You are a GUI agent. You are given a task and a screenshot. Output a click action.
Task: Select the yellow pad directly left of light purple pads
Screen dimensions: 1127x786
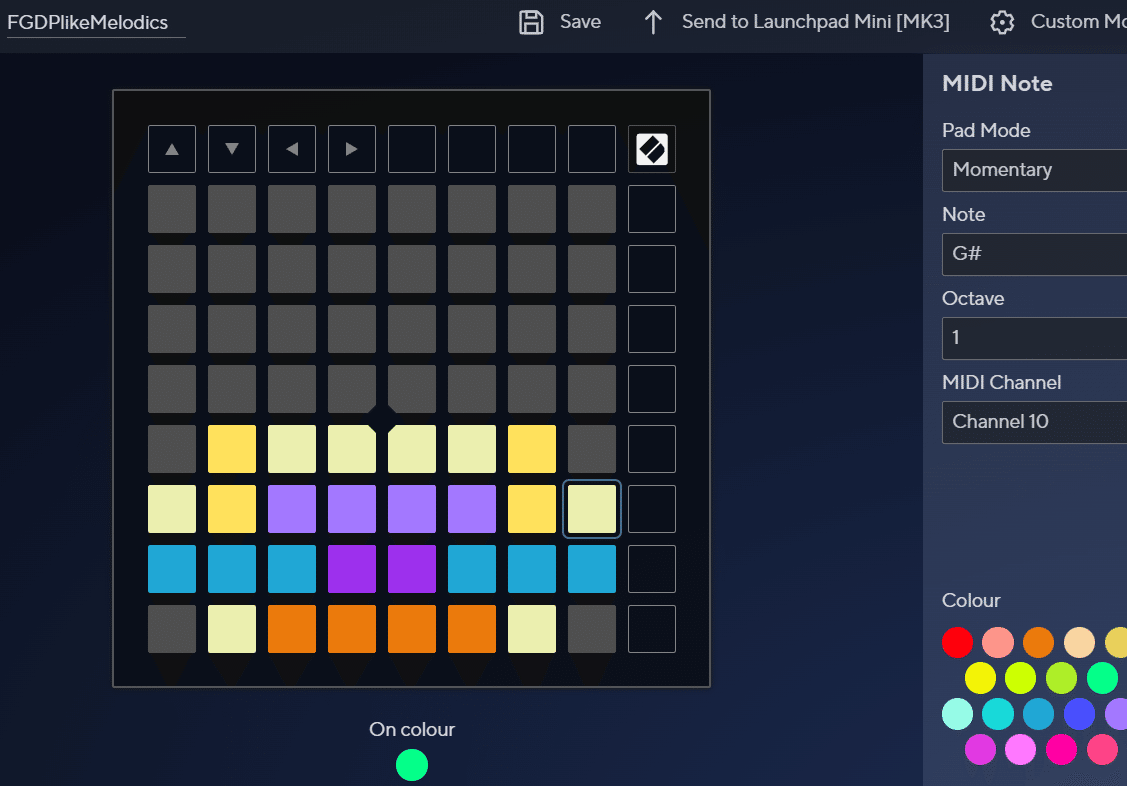pos(231,509)
